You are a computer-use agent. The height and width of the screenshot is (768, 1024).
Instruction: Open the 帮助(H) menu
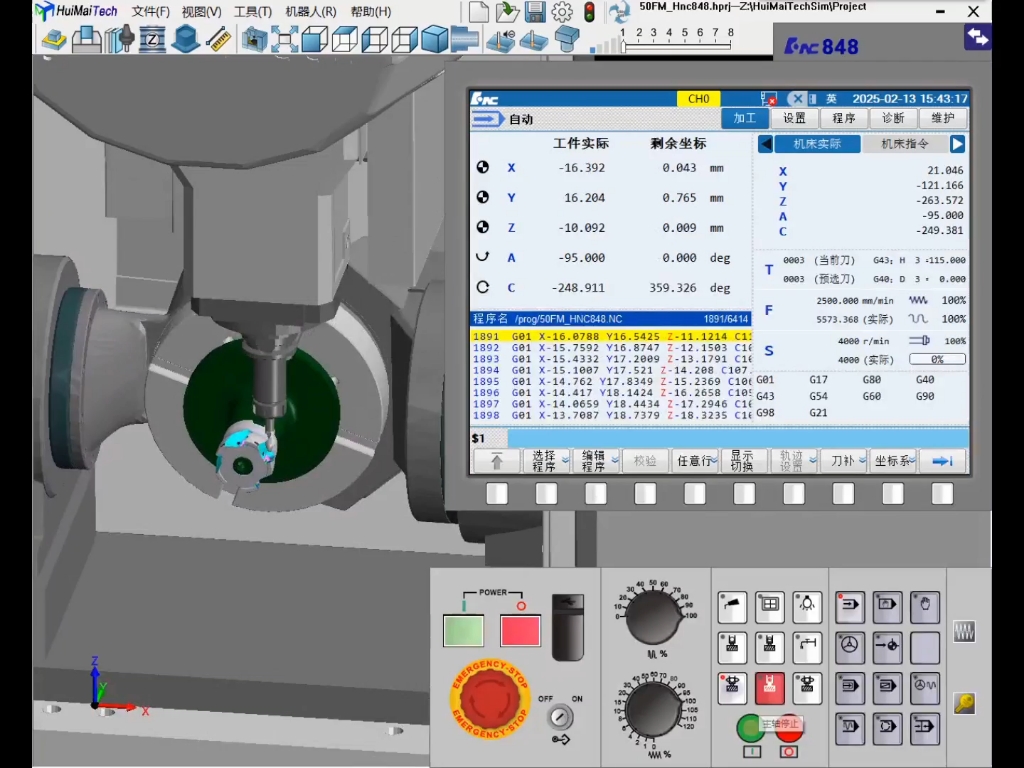click(x=371, y=12)
